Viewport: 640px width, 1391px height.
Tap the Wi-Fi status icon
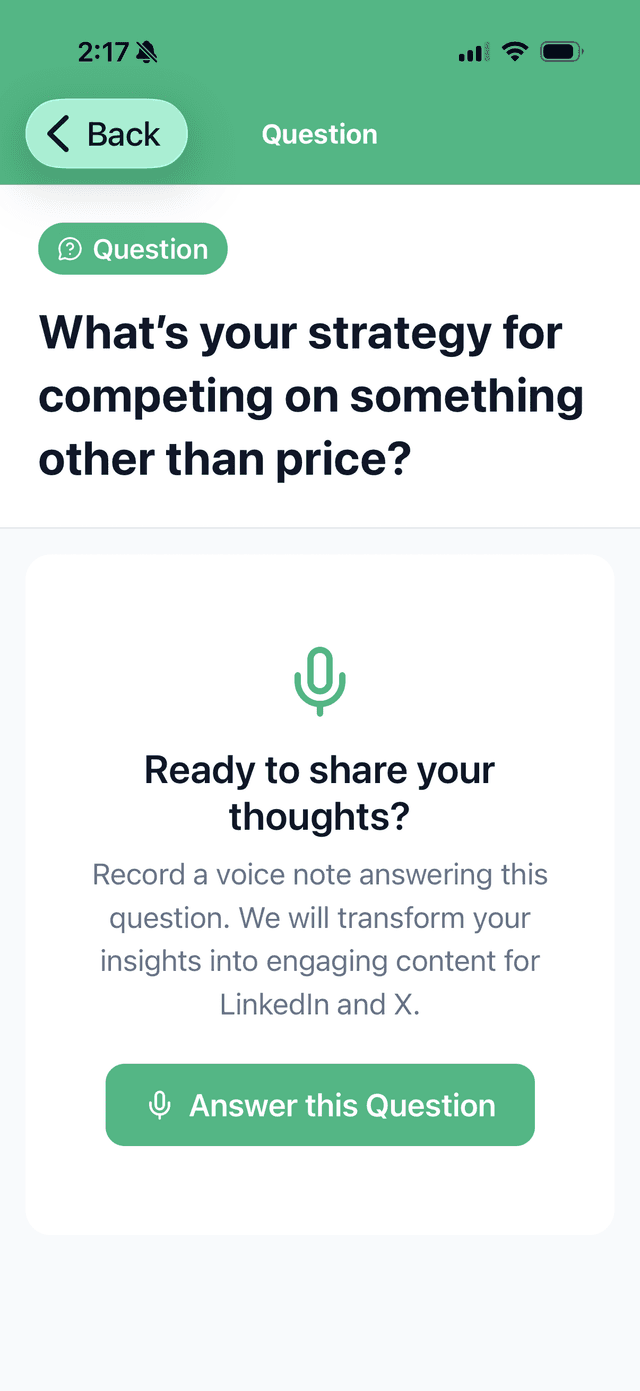(515, 52)
